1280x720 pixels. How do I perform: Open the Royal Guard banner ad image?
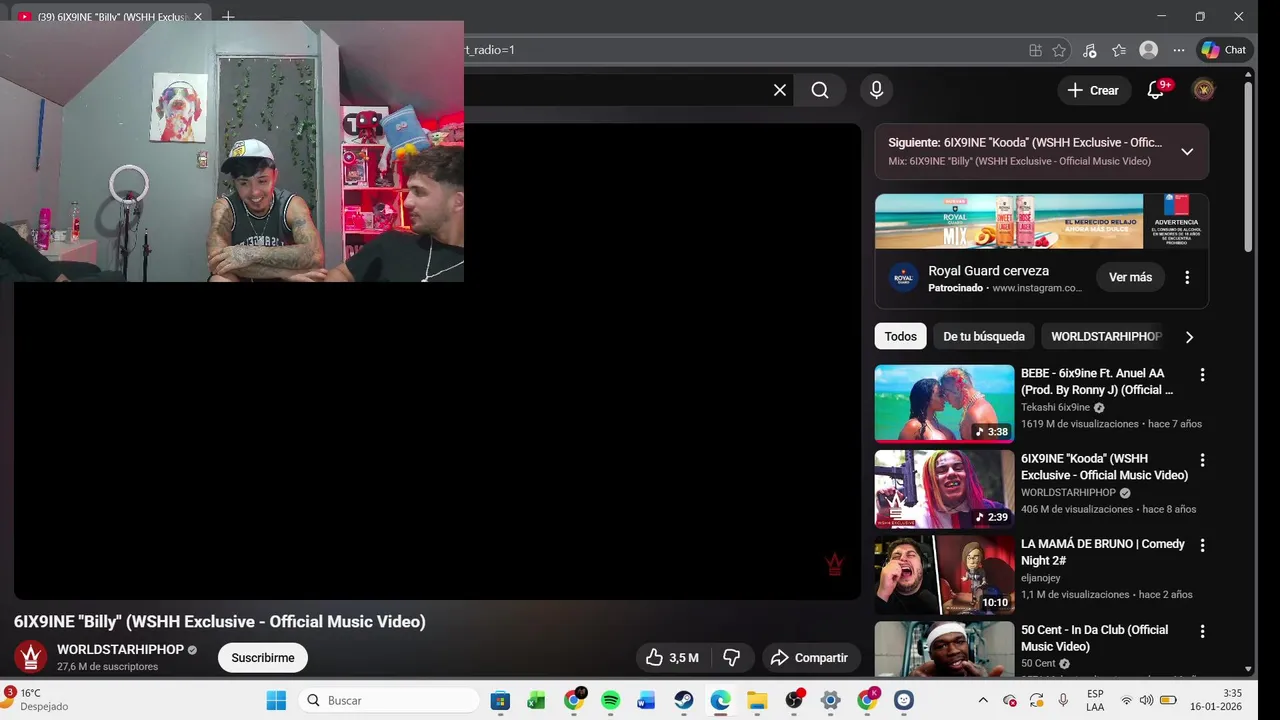pos(1041,221)
